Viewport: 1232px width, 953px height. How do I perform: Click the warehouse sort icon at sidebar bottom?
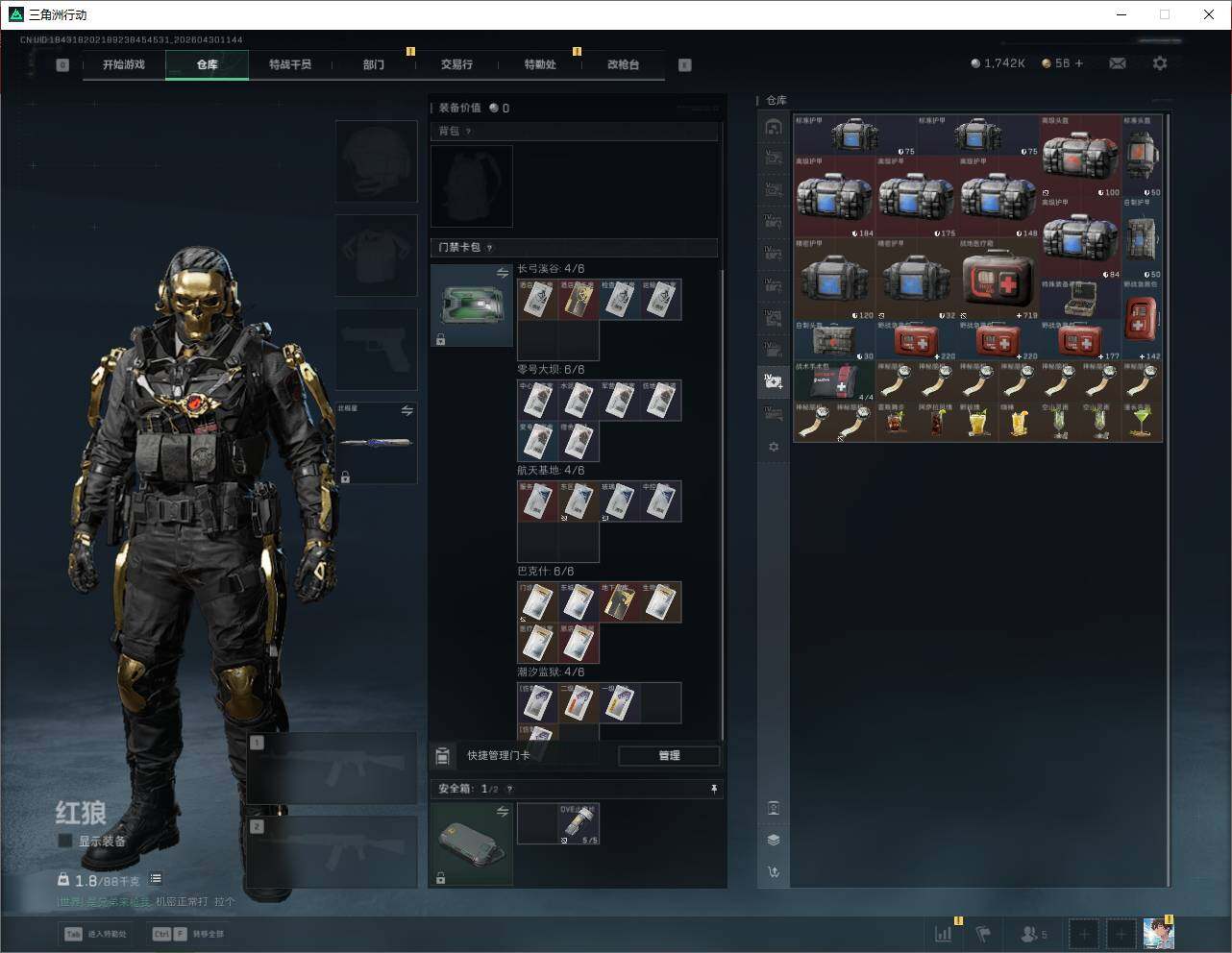774,872
